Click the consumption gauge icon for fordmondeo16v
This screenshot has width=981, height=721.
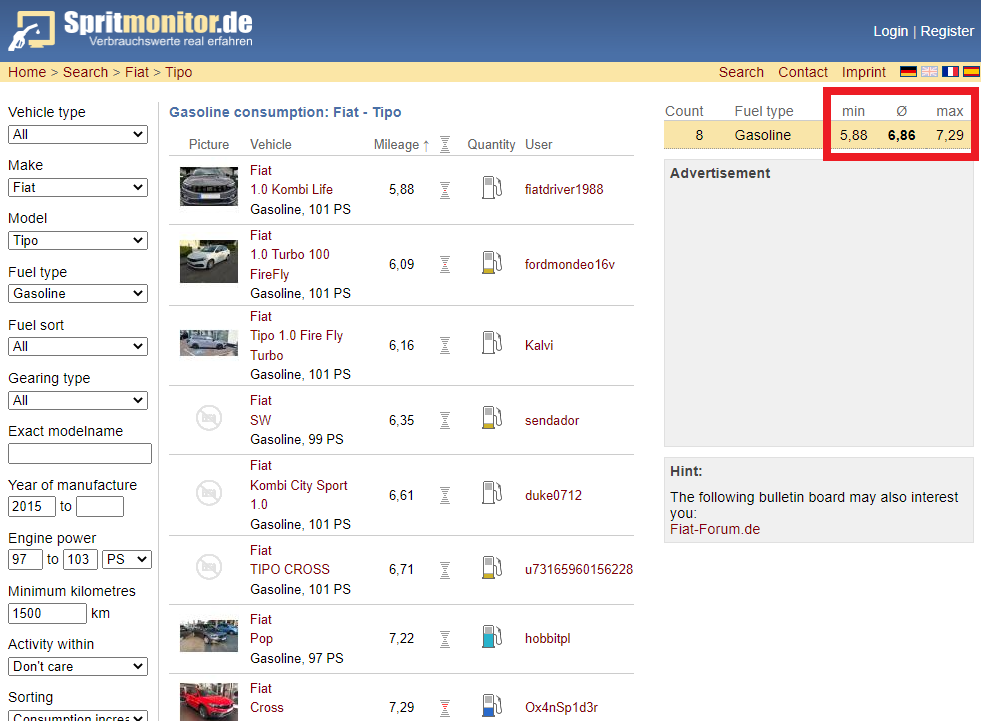pos(445,265)
